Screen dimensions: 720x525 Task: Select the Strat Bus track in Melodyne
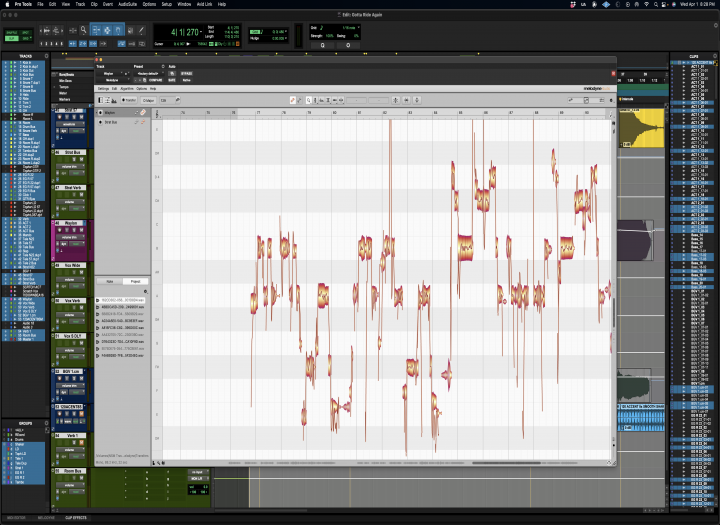tap(112, 121)
